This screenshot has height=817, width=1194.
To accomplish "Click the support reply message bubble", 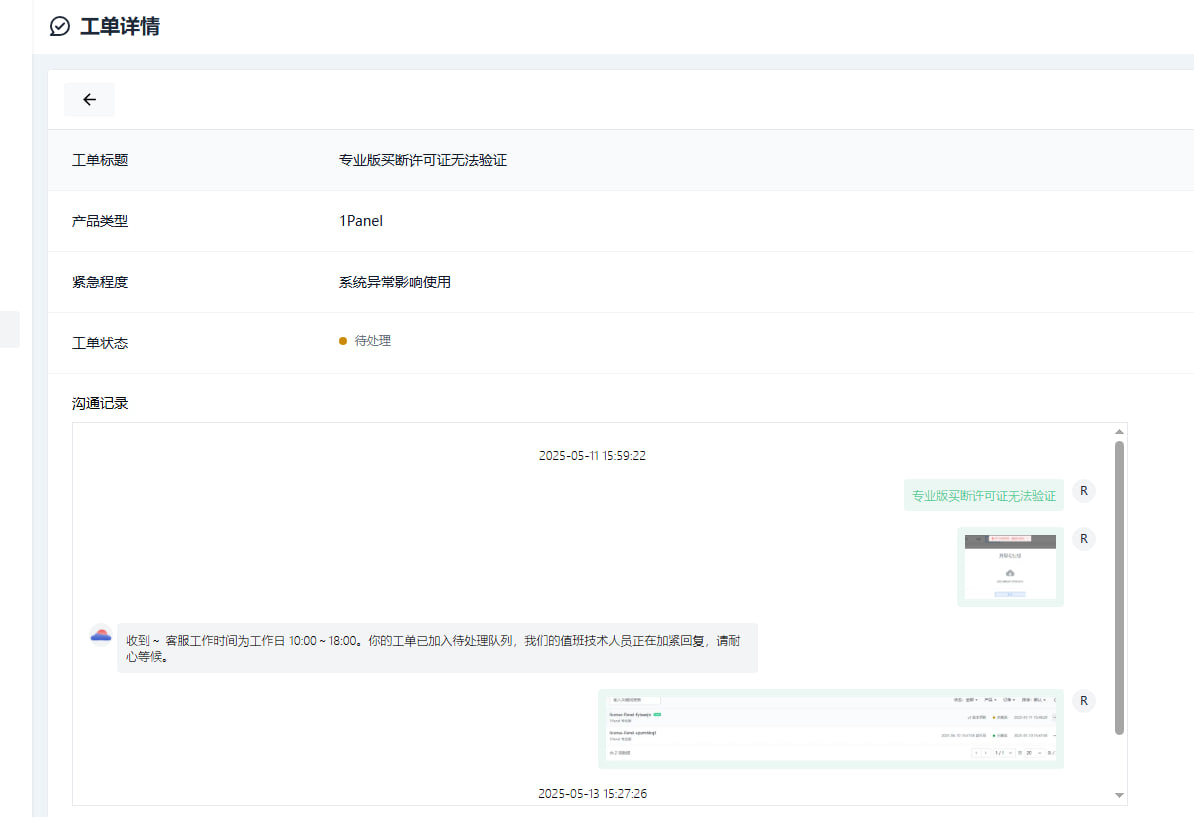I will tap(437, 648).
